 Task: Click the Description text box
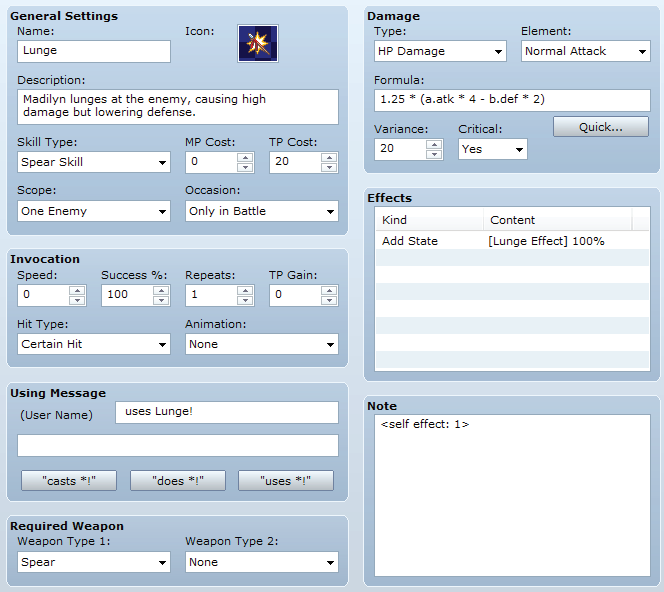pos(178,107)
